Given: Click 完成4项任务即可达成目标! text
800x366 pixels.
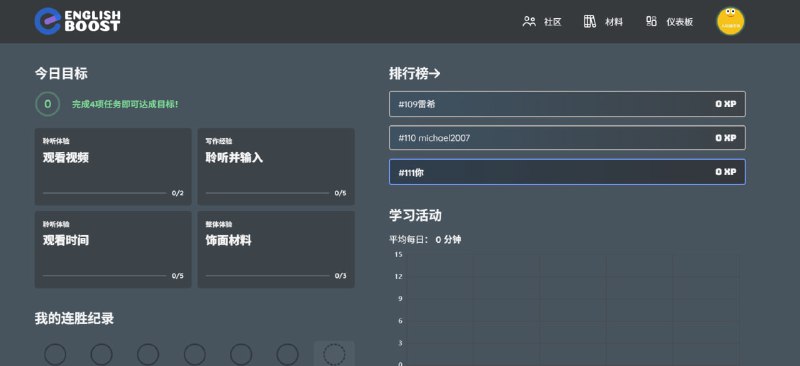Looking at the screenshot, I should [x=125, y=104].
